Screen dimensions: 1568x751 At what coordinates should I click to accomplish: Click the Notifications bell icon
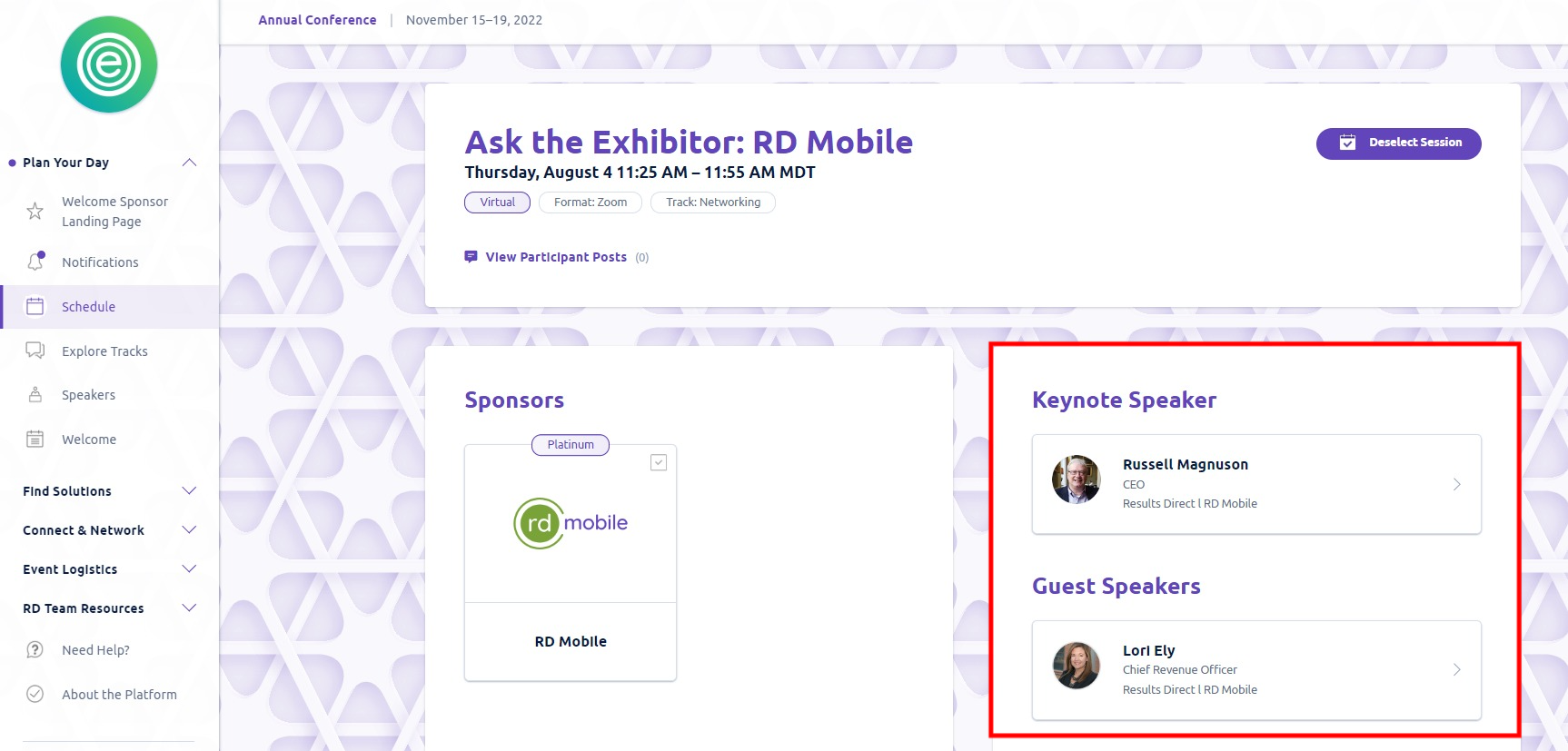[35, 262]
